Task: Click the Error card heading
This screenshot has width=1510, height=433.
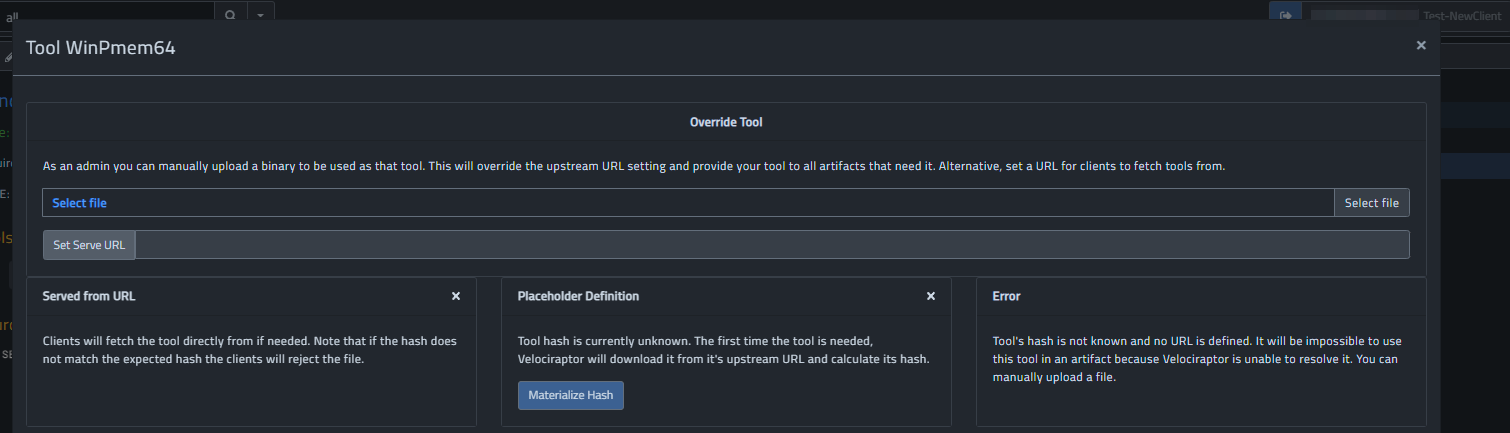Action: pyautogui.click(x=1006, y=296)
